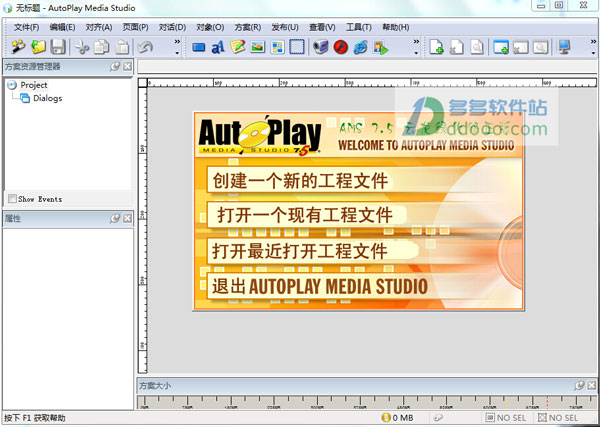Screen dimensions: 600x427
Task: Open the 方案(R) menu
Action: [x=248, y=28]
